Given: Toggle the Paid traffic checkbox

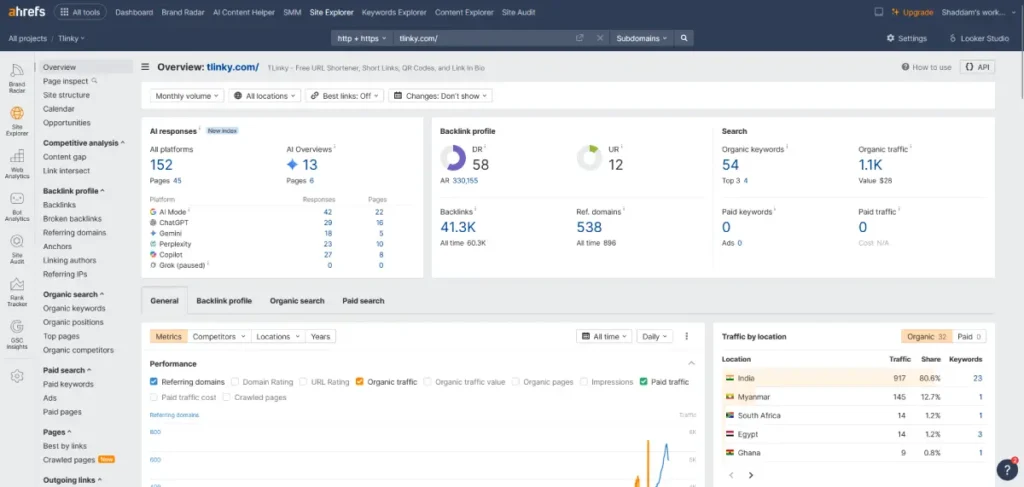Looking at the screenshot, I should pos(643,382).
